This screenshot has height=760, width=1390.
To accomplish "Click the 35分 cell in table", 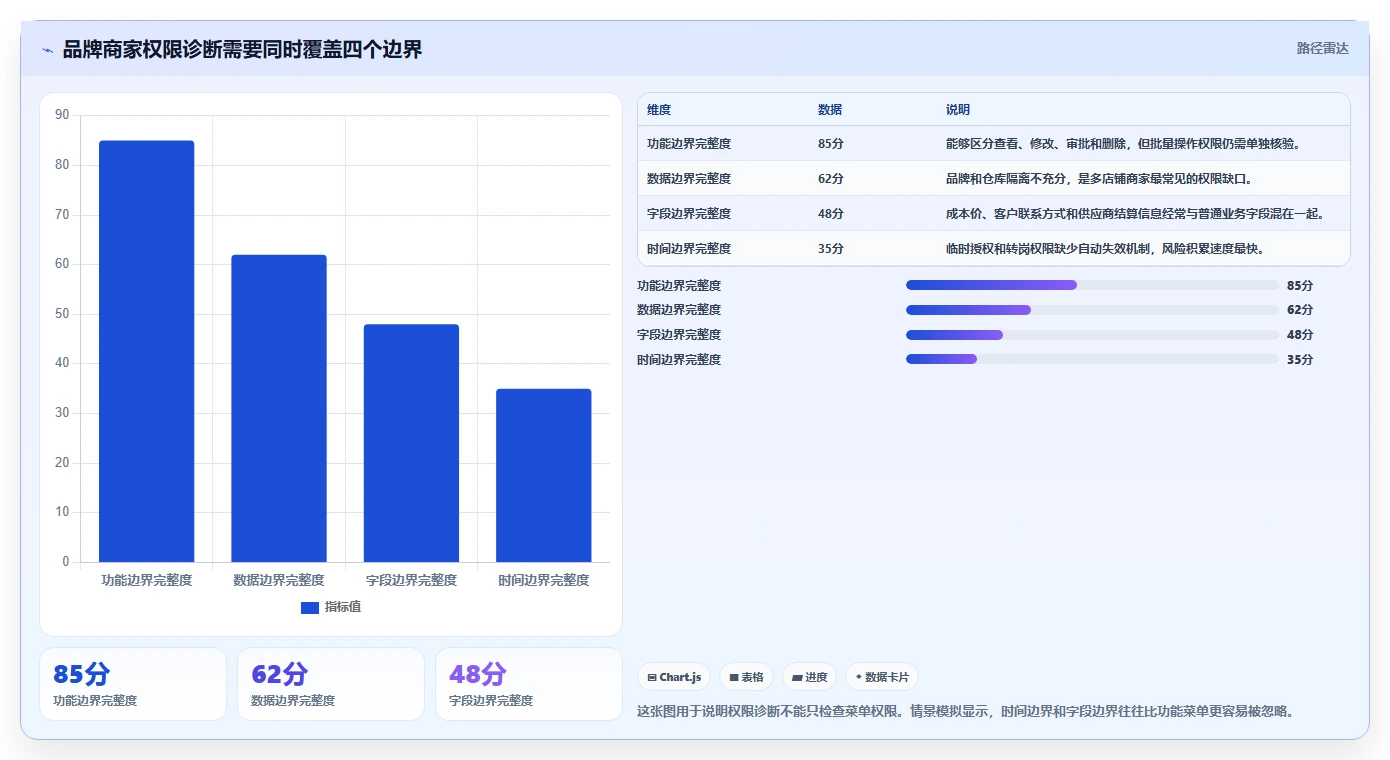I will pos(831,249).
